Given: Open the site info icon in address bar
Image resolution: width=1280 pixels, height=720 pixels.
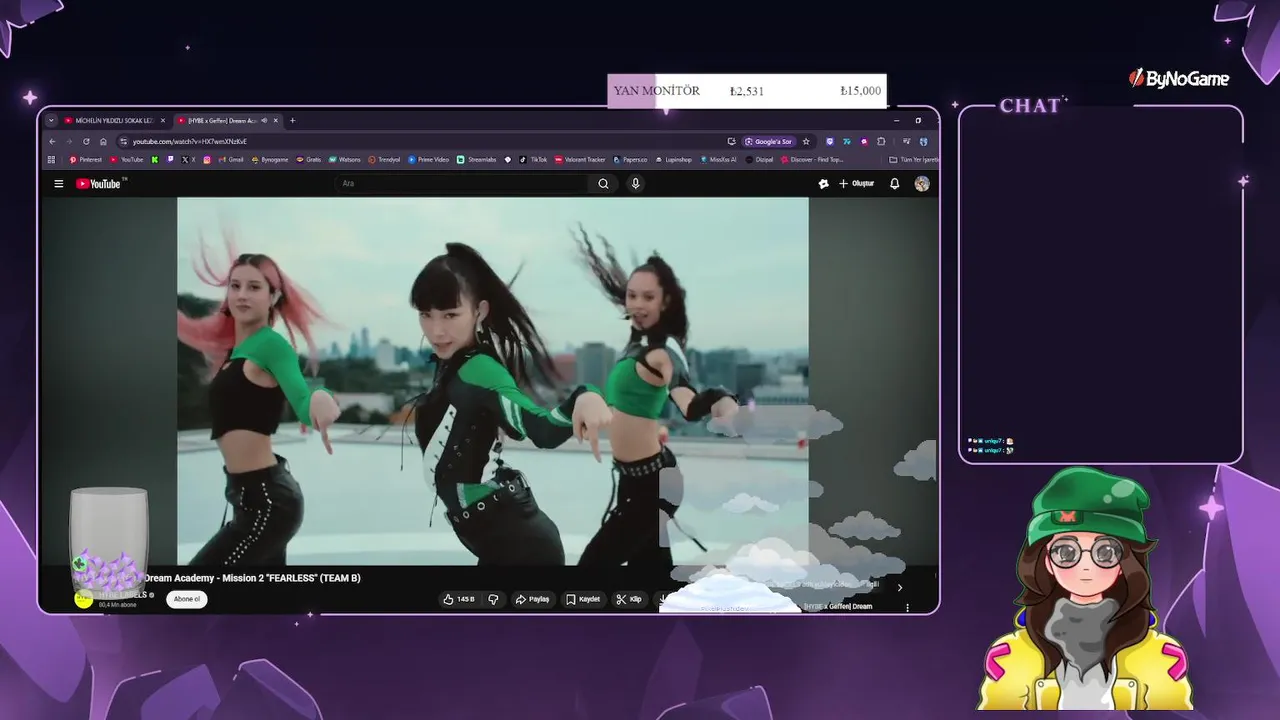Looking at the screenshot, I should point(123,142).
